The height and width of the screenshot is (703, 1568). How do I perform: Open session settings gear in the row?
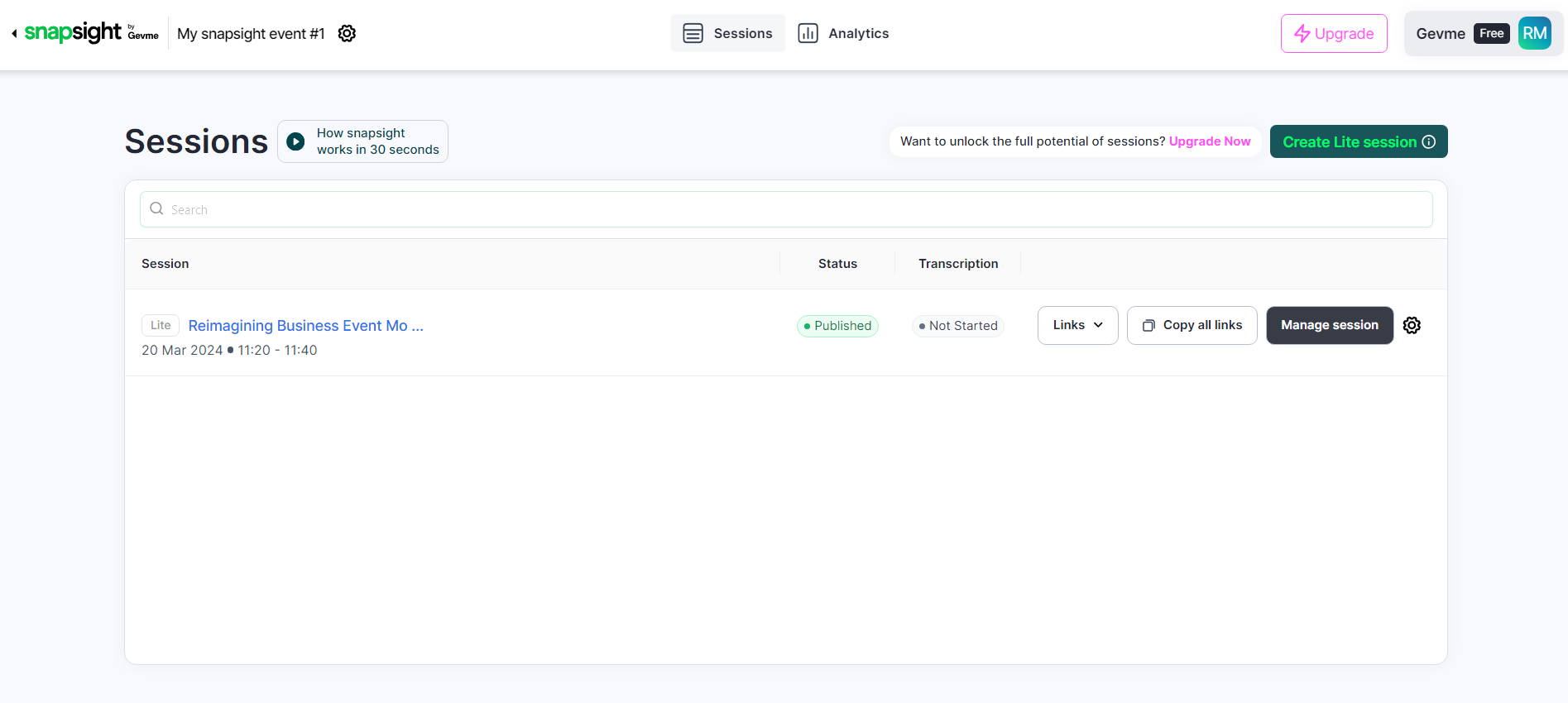[x=1412, y=326]
